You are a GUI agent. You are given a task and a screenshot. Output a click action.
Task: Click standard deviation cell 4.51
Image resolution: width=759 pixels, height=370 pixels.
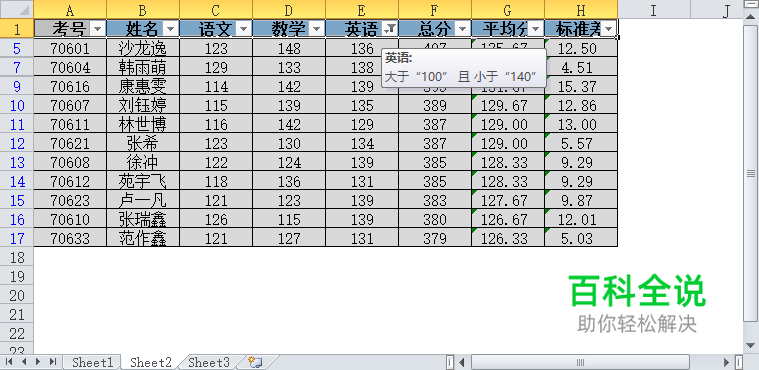point(581,67)
